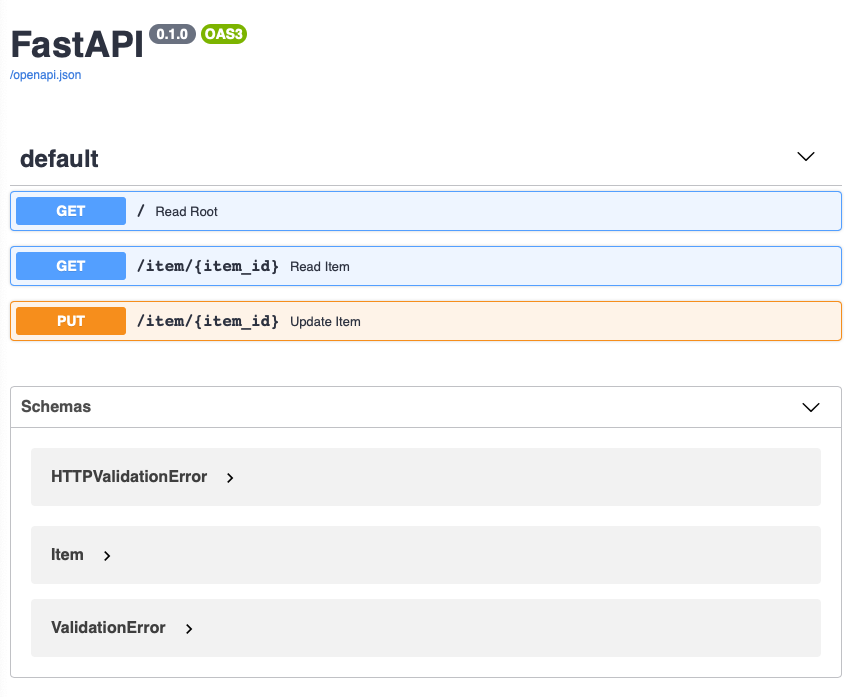Click the HTTPValidationError schema name
This screenshot has width=857, height=697.
[x=128, y=477]
